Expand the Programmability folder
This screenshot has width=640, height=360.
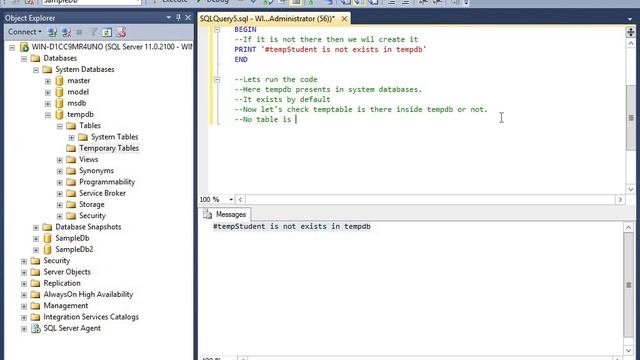pyautogui.click(x=60, y=182)
